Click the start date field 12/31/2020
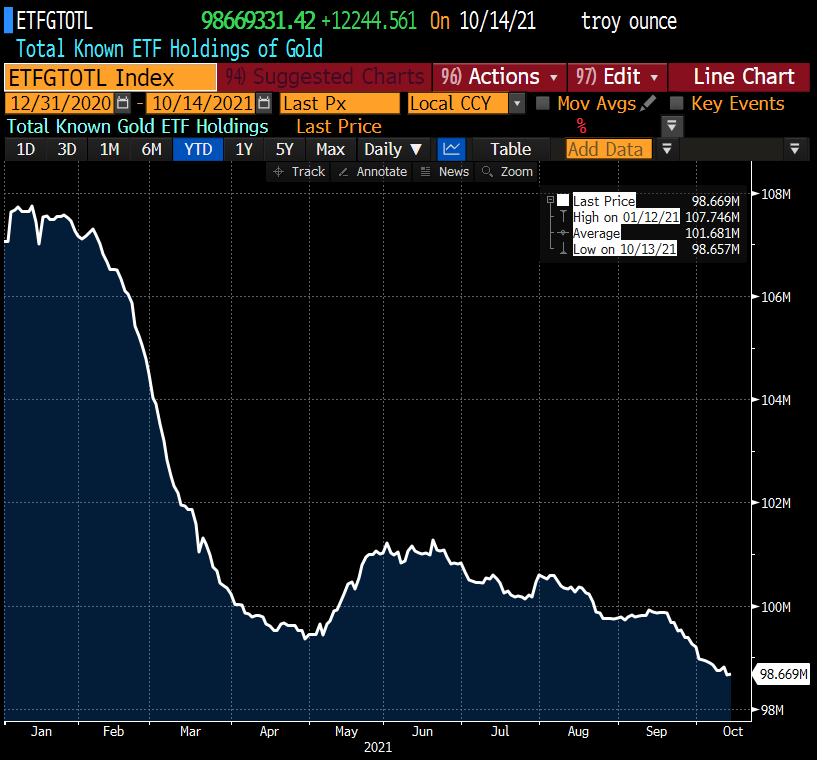This screenshot has width=817, height=760. click(60, 103)
